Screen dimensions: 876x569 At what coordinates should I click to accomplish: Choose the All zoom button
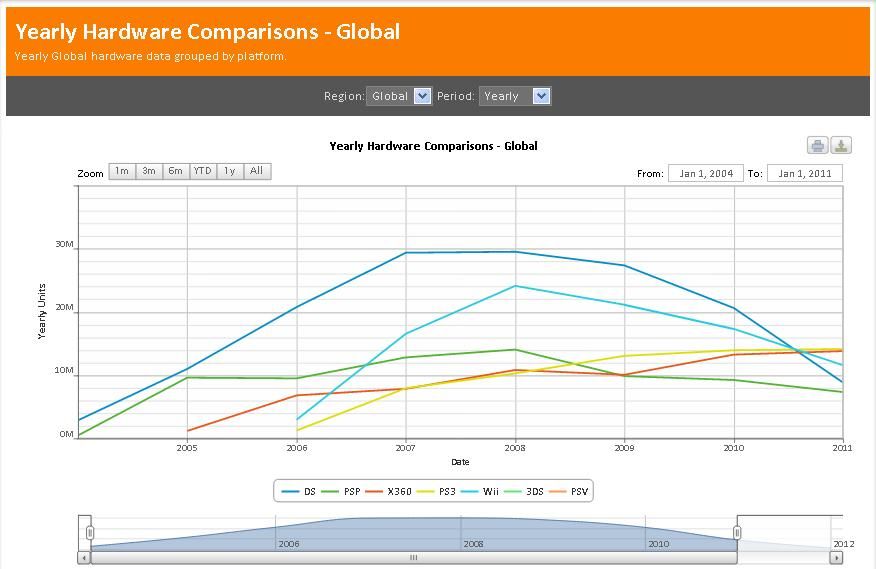(256, 171)
